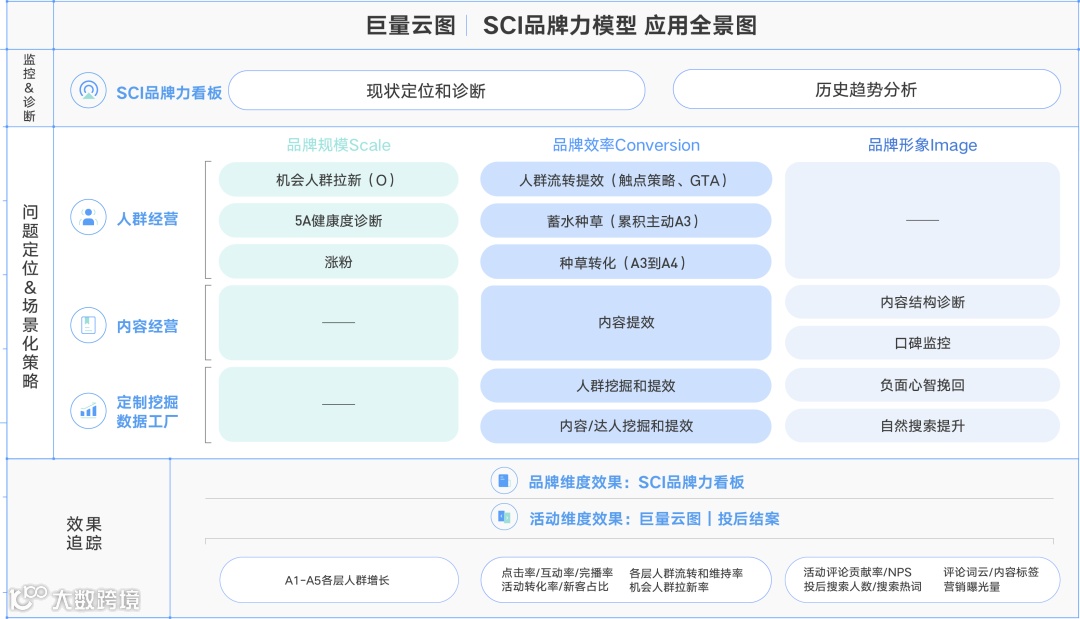Viewport: 1080px width, 619px height.
Task: Click the 问题定位&场景化策略 vertical label
Action: 30,296
